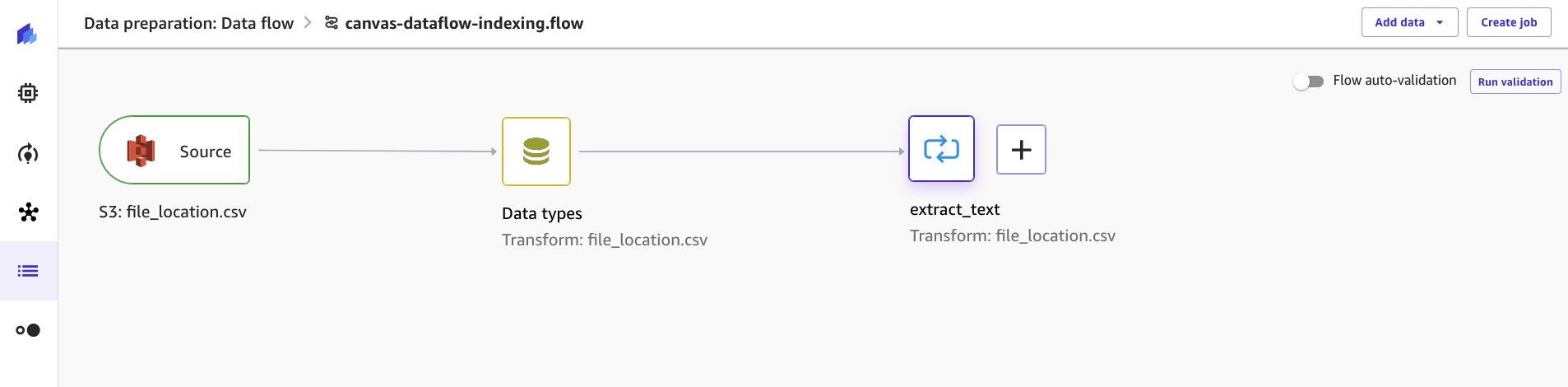The image size is (1568, 387).
Task: Click the Run validation button
Action: click(x=1515, y=82)
